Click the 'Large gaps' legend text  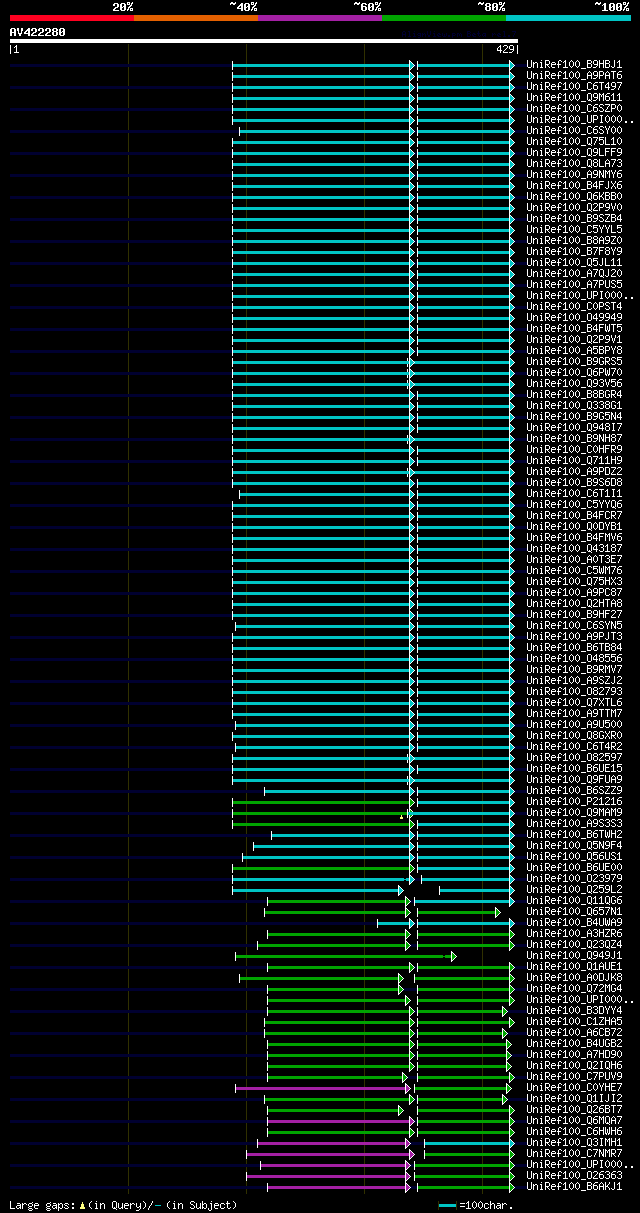[42, 1205]
